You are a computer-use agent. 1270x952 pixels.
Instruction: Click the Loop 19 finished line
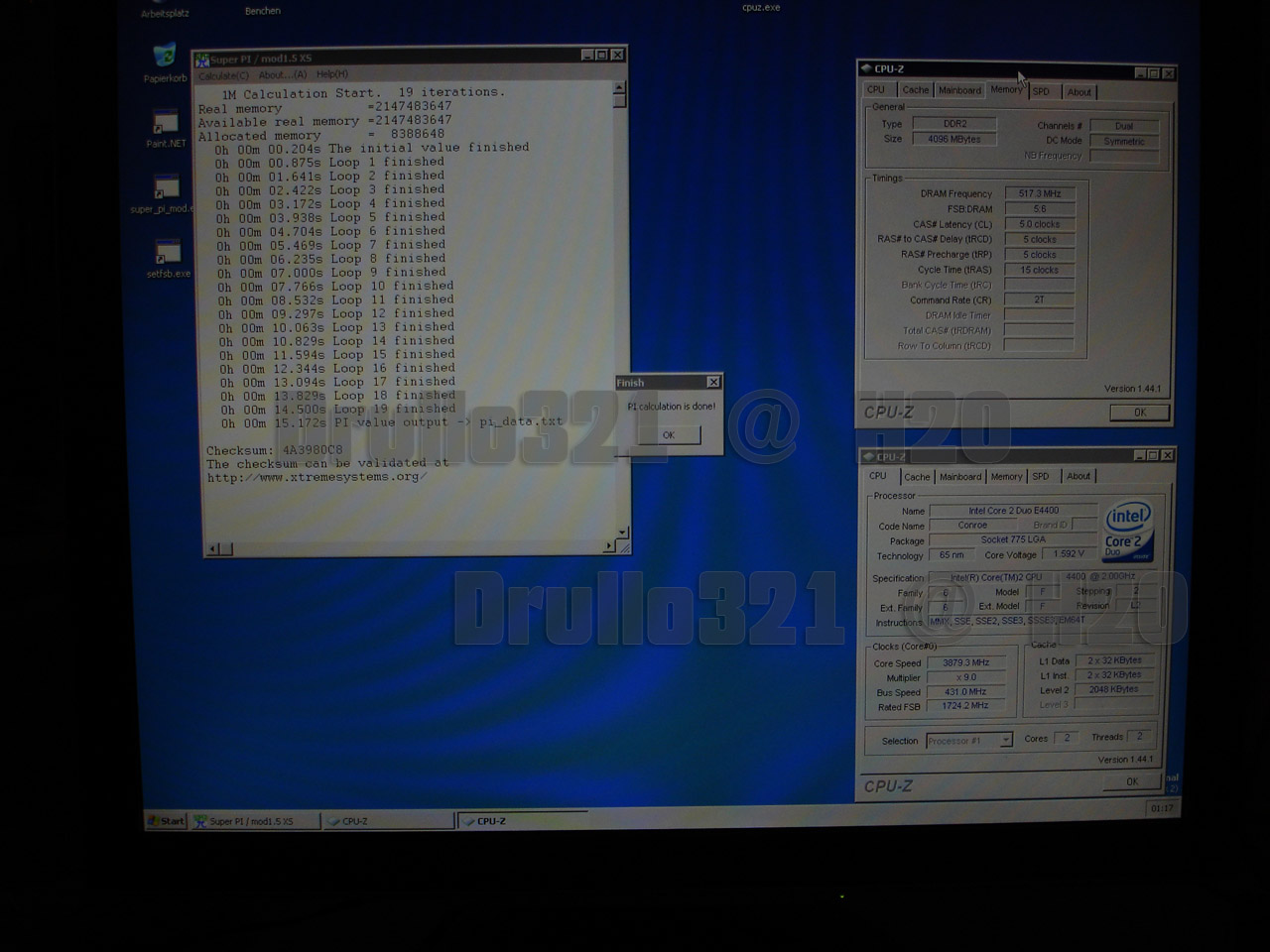pos(338,410)
